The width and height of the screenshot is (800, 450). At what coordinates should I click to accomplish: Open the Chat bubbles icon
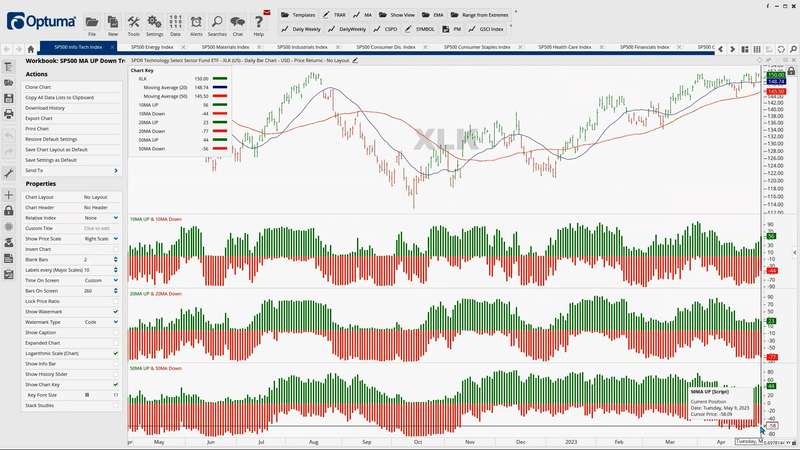pos(238,22)
